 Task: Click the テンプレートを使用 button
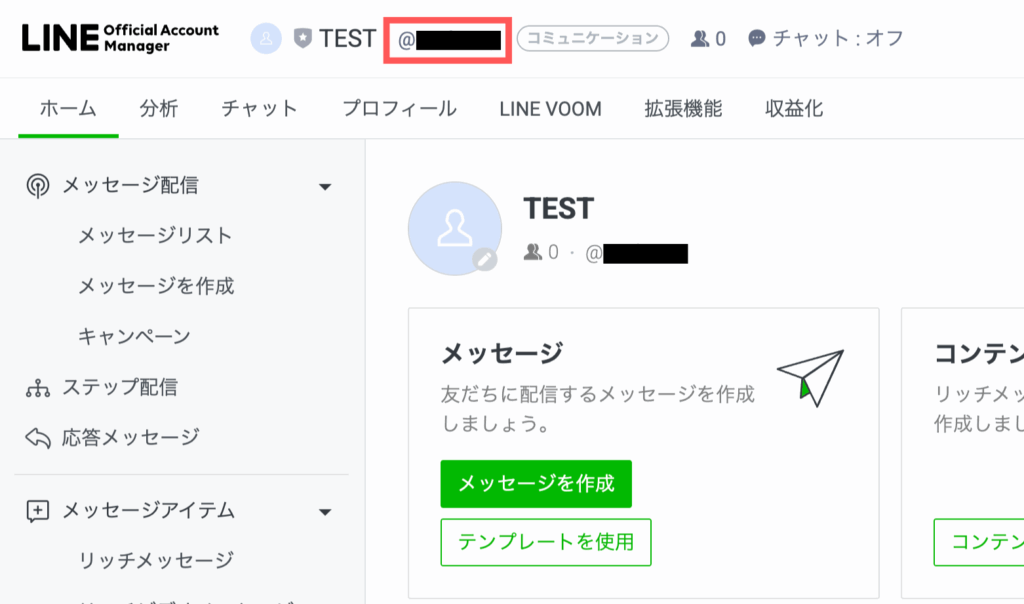pyautogui.click(x=545, y=543)
